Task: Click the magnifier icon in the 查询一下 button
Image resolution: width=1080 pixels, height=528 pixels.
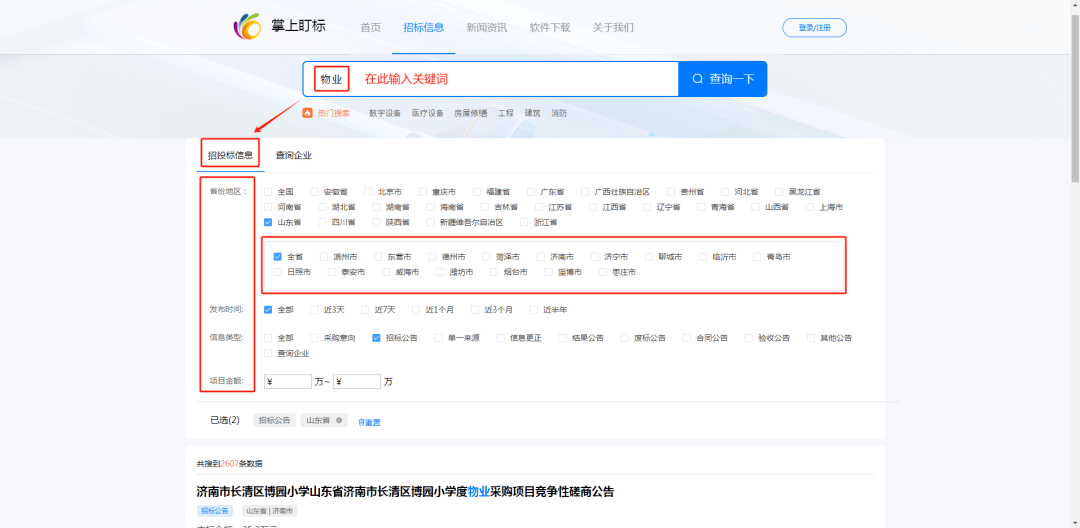Action: 698,78
